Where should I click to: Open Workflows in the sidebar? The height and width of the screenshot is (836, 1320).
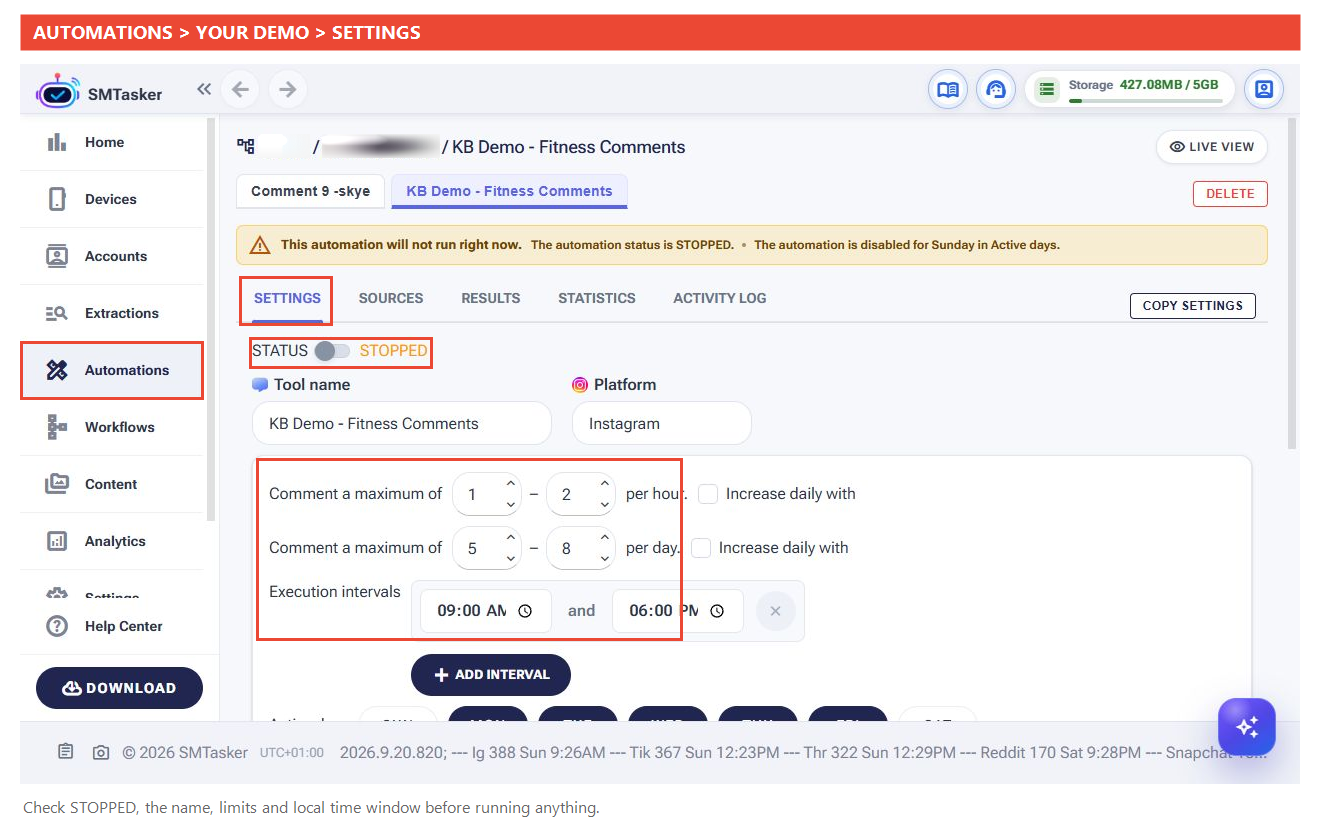(112, 427)
